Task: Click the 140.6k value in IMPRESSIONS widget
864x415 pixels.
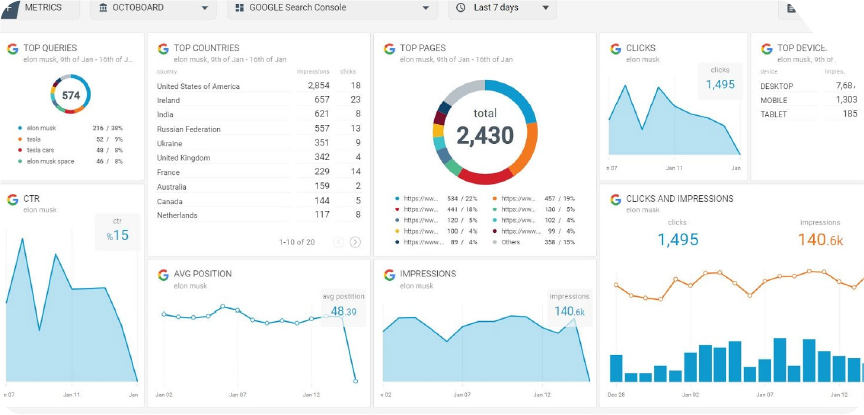Action: (569, 311)
